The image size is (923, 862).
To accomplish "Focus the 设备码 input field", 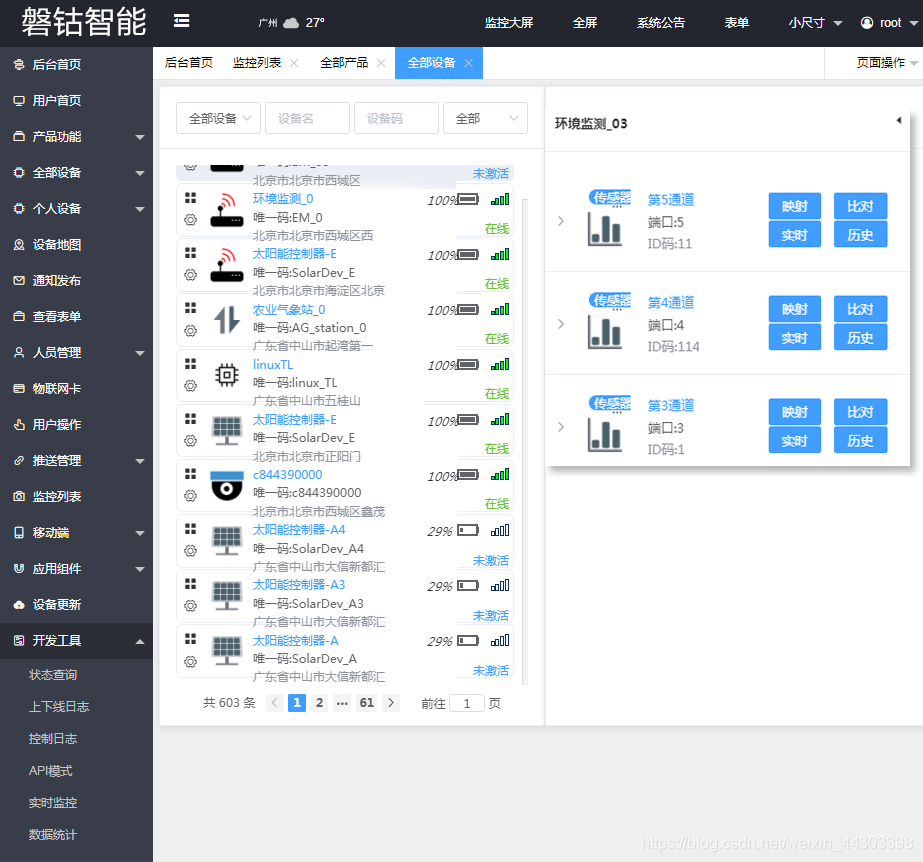I will 396,118.
